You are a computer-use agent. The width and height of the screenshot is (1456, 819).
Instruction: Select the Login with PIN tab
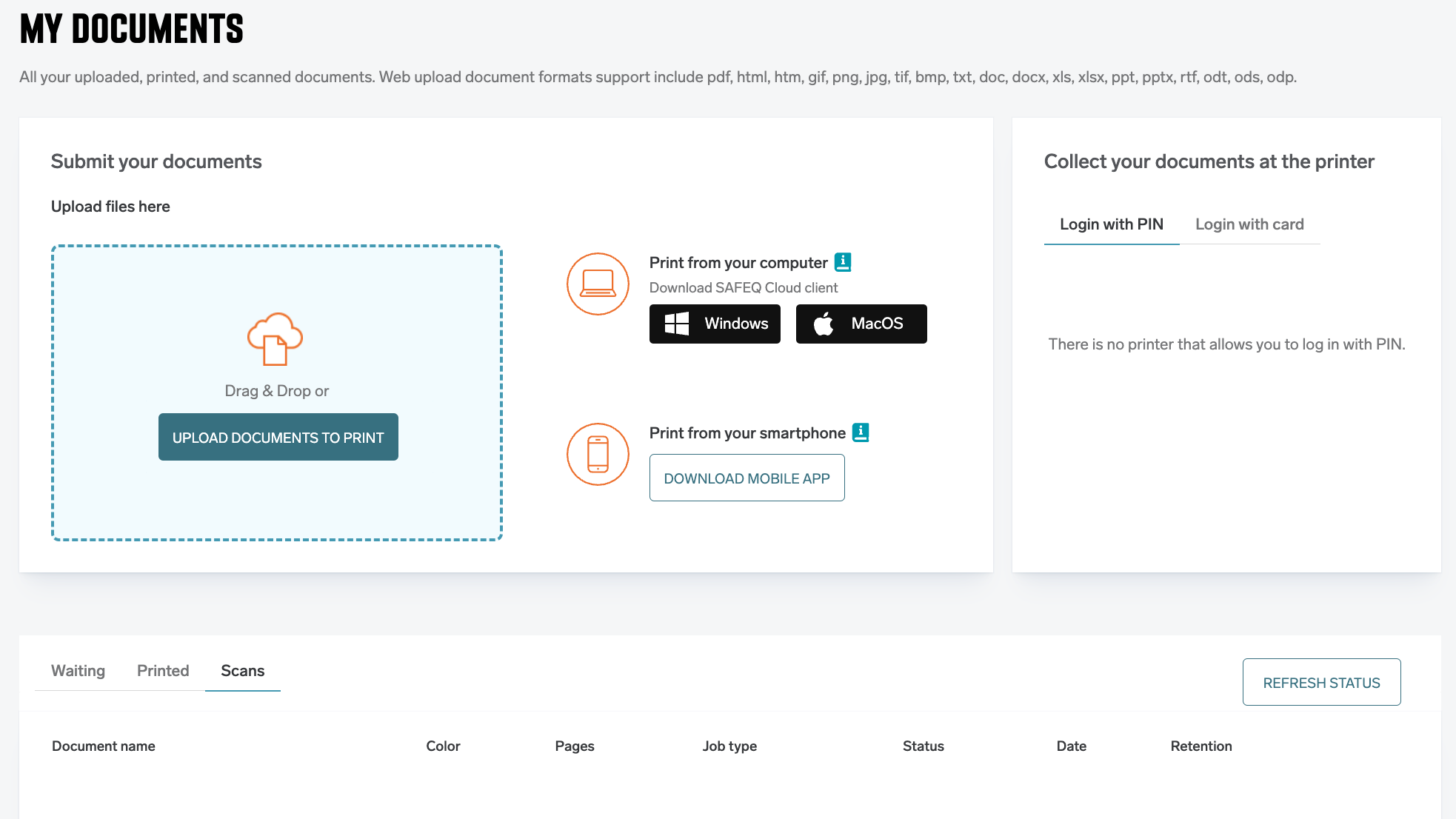[x=1111, y=224]
